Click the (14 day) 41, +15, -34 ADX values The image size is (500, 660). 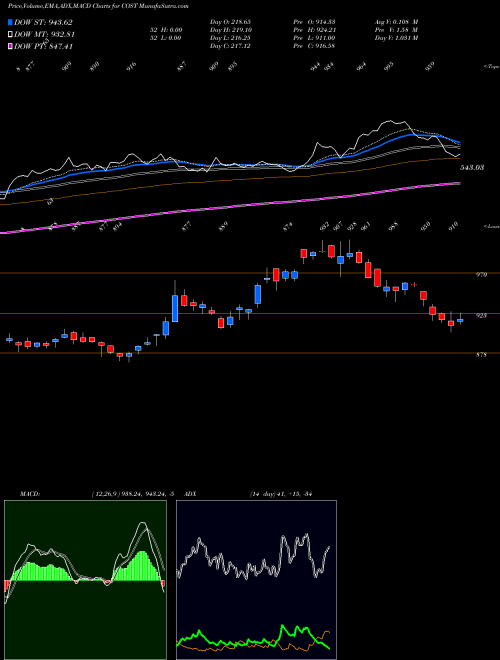pos(280,493)
